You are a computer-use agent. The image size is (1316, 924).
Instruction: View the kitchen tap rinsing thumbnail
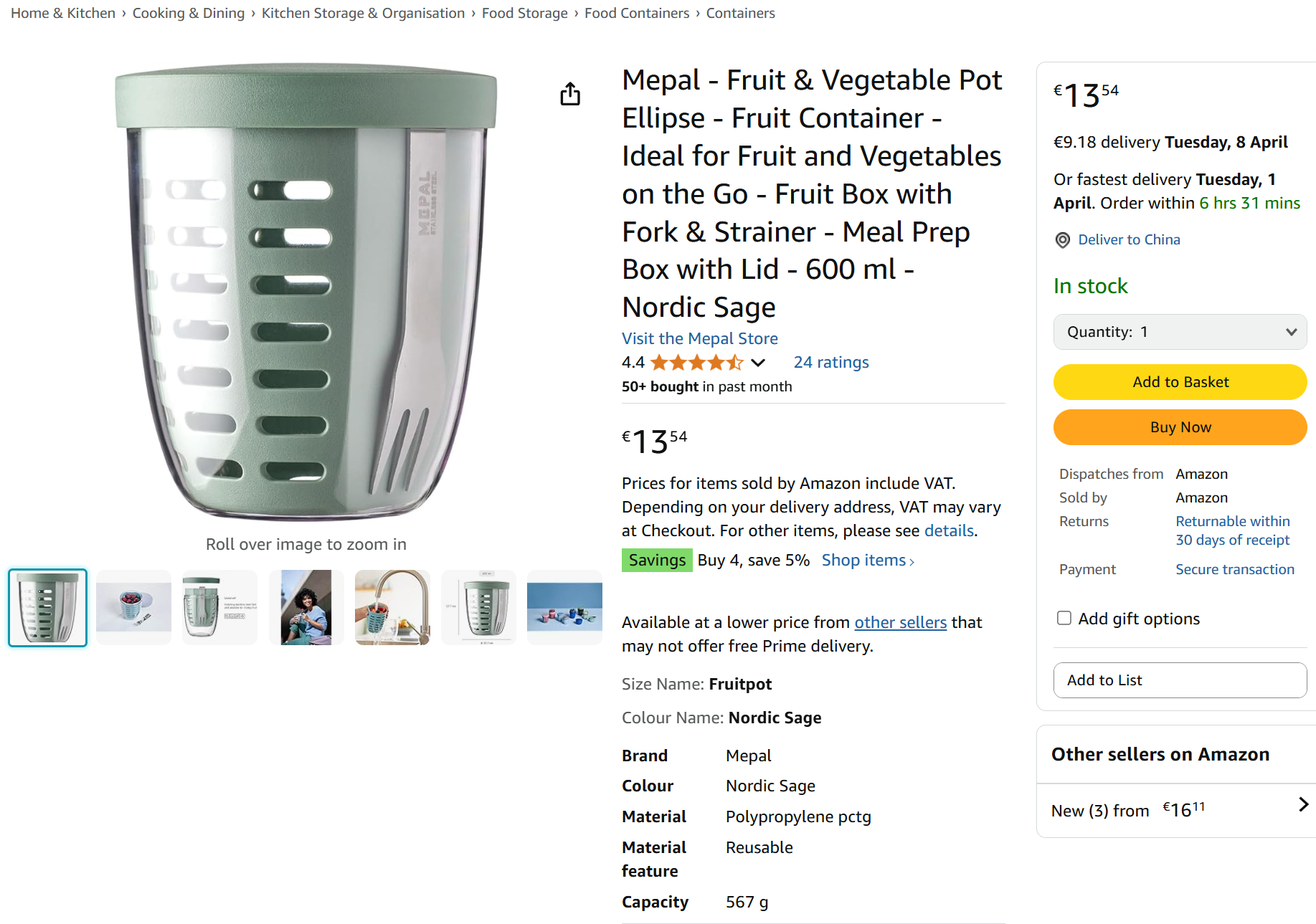point(392,607)
